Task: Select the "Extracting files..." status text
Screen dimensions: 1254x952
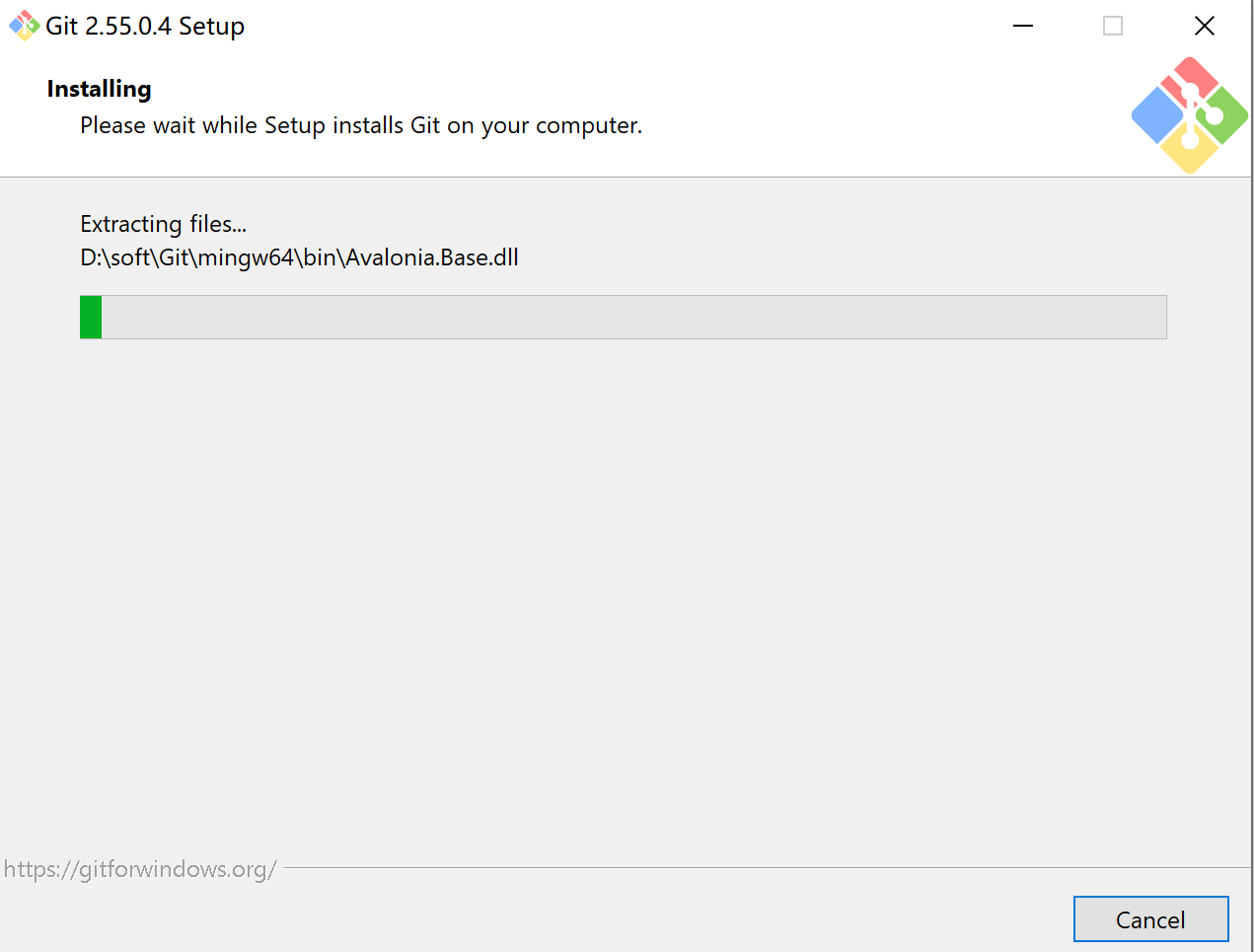Action: point(164,224)
